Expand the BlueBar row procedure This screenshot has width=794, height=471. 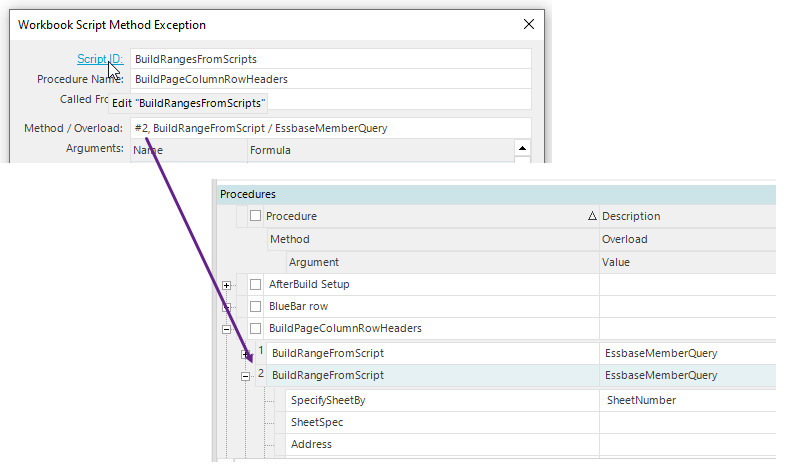(226, 307)
